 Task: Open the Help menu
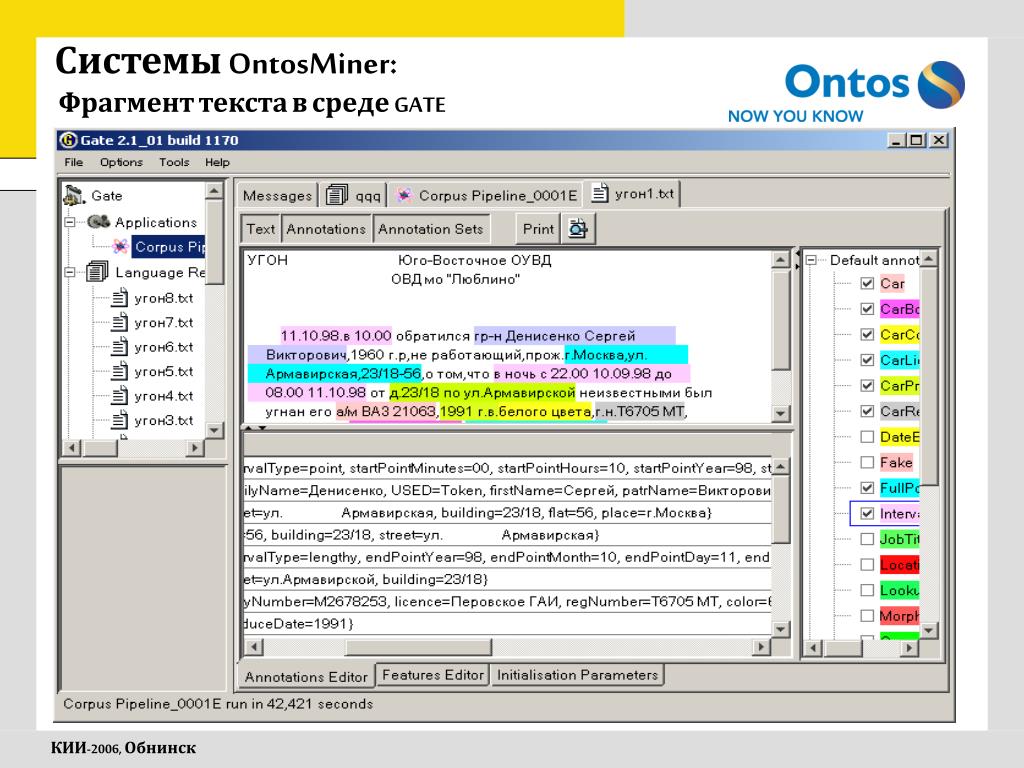coord(217,162)
